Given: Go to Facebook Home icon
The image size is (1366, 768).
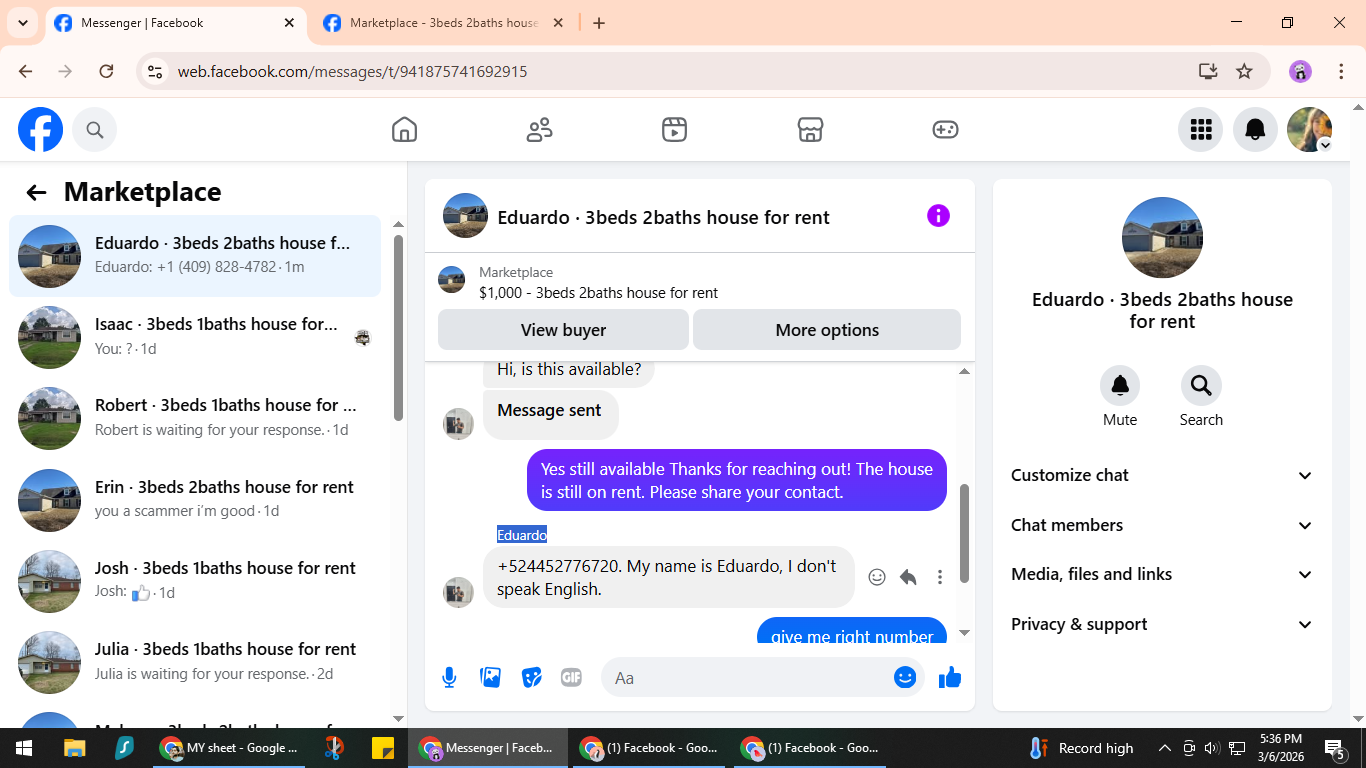Looking at the screenshot, I should pos(404,130).
